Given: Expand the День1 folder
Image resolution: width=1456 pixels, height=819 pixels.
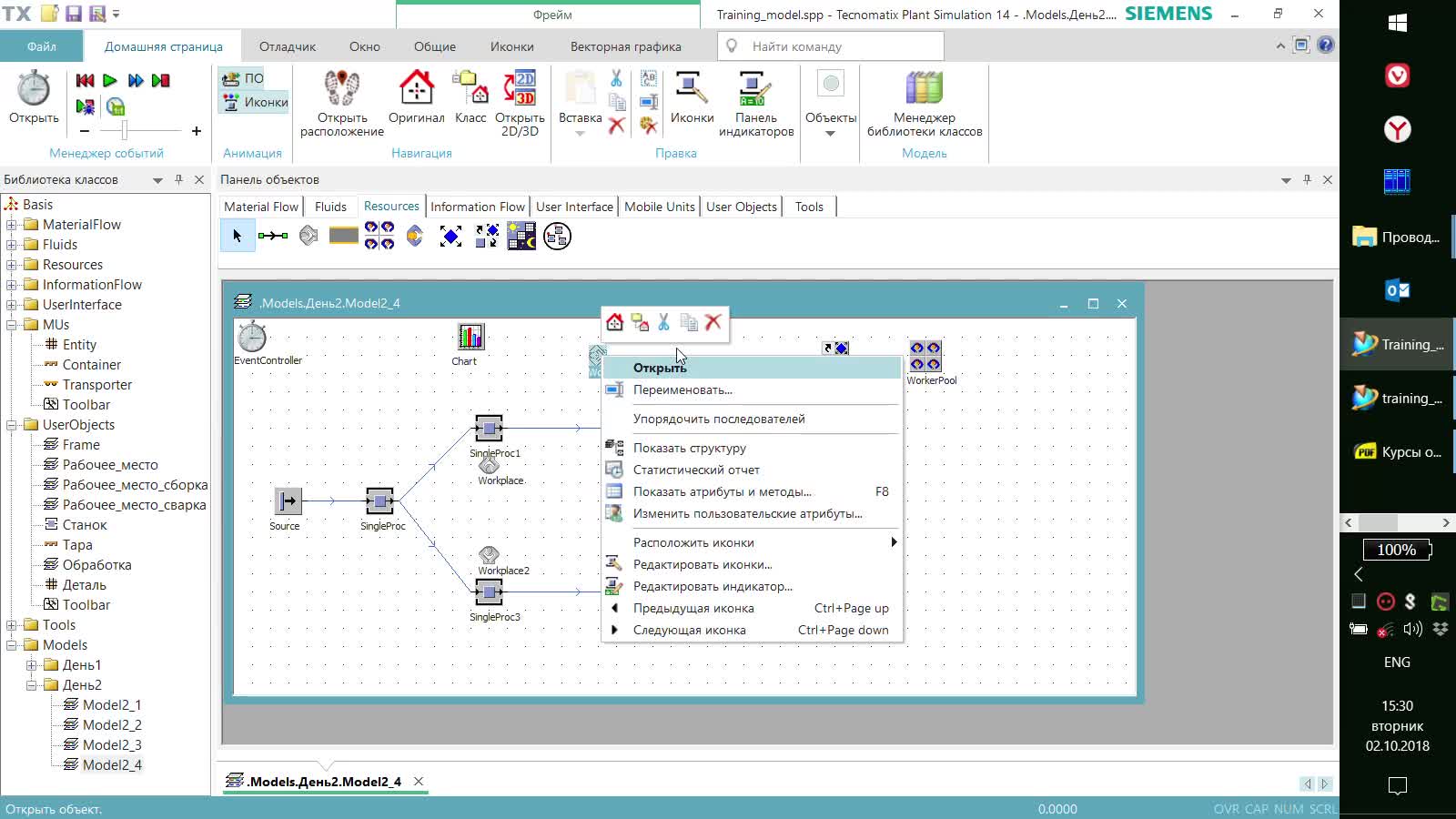Looking at the screenshot, I should click(x=32, y=665).
